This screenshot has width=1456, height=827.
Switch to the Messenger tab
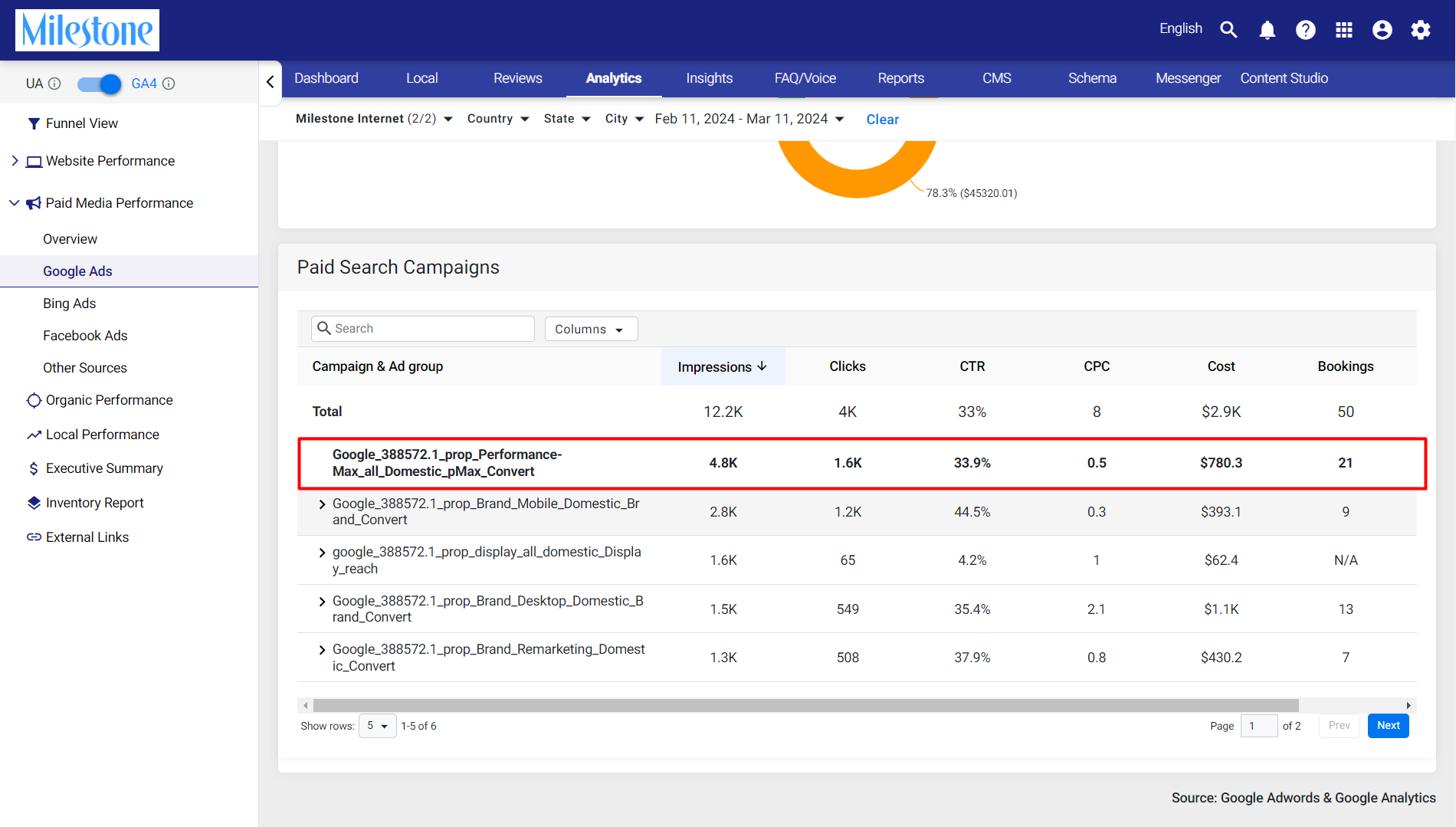click(1189, 78)
